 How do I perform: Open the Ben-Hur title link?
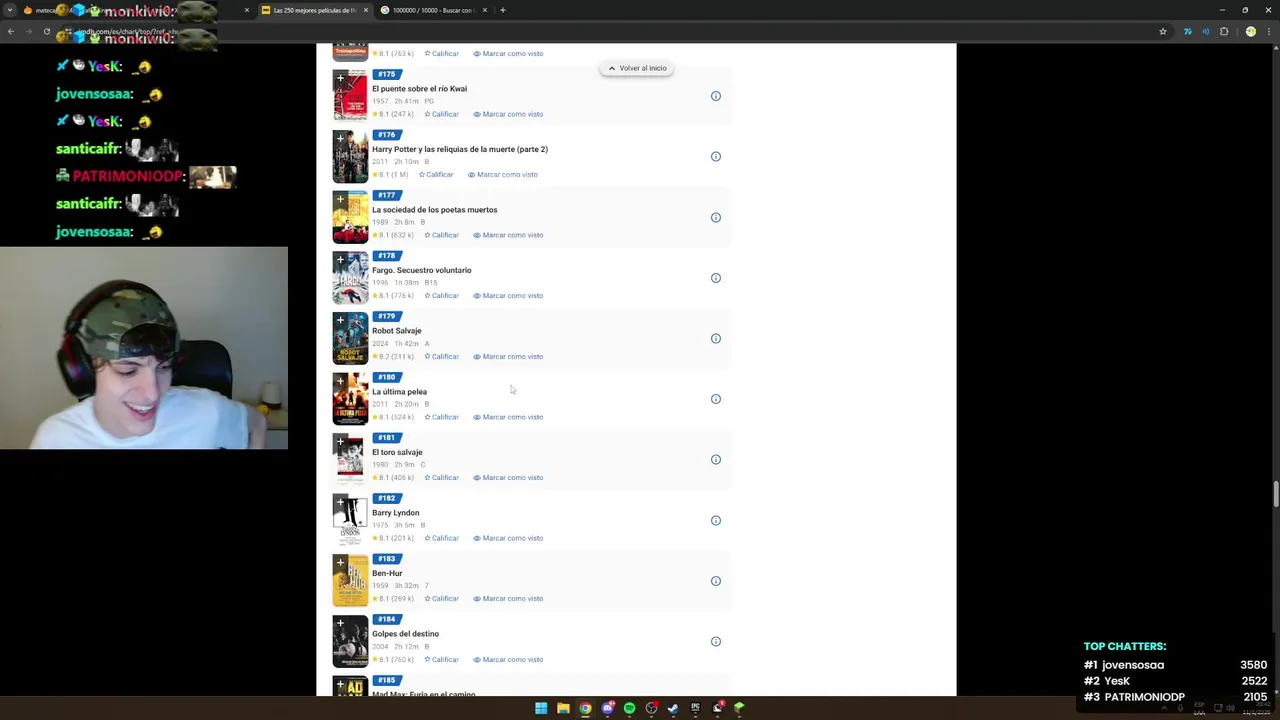387,573
